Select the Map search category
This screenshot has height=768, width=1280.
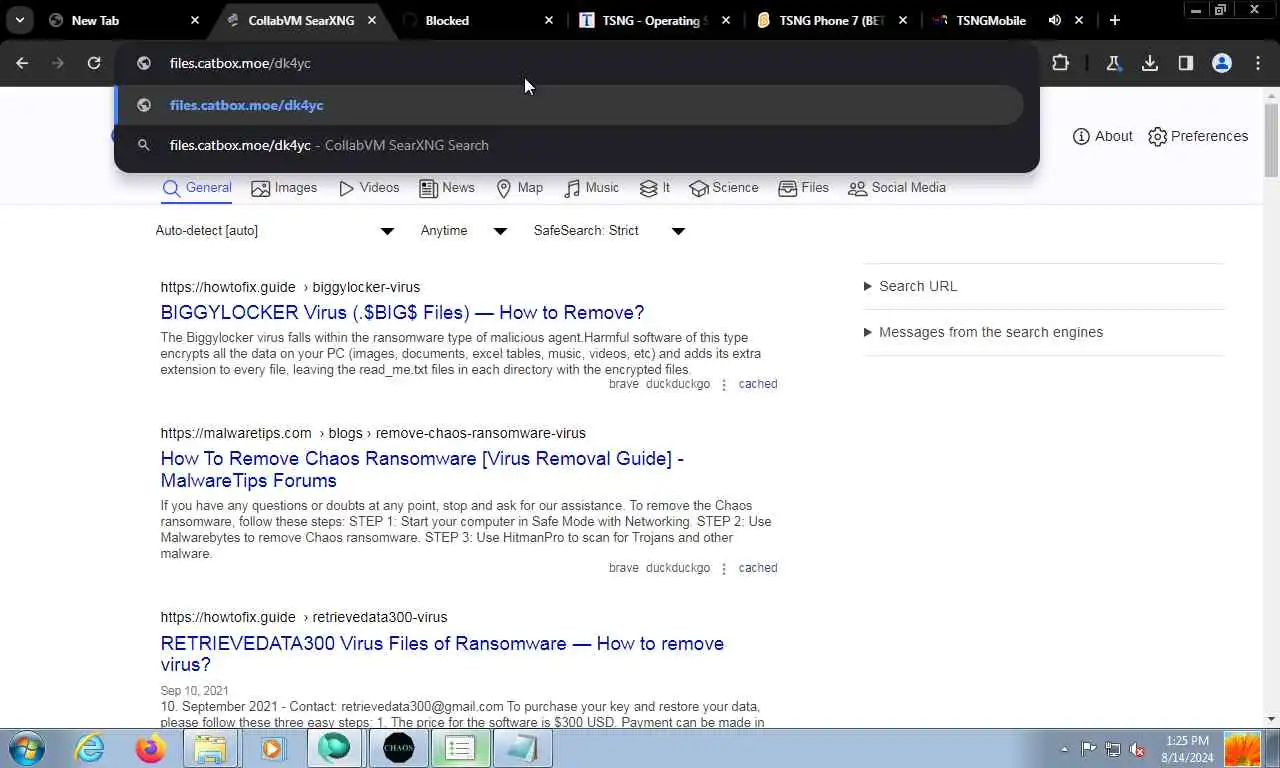pyautogui.click(x=519, y=188)
